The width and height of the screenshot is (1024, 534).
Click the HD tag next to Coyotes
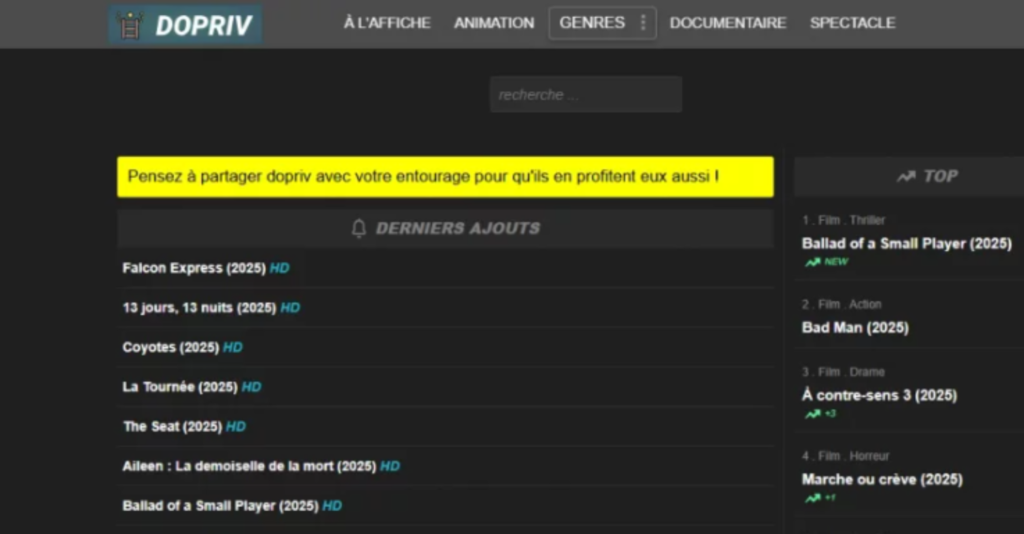(x=232, y=347)
